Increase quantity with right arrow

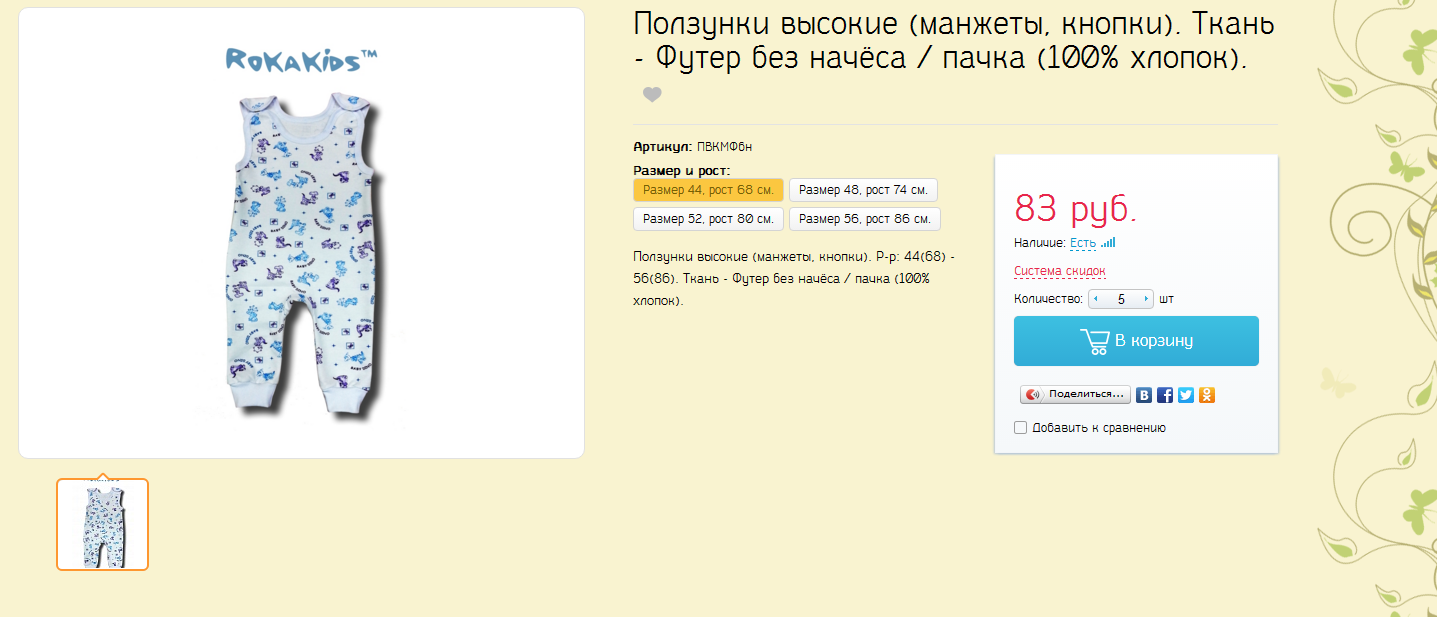(1146, 299)
